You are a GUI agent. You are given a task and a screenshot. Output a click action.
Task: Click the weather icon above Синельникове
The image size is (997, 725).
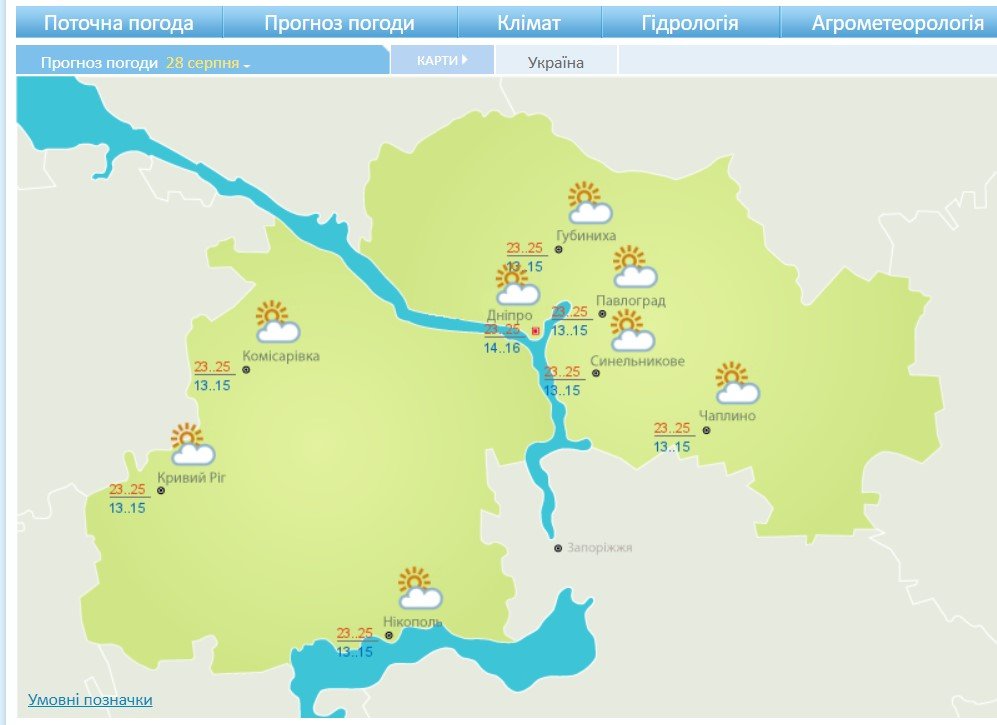tap(631, 331)
